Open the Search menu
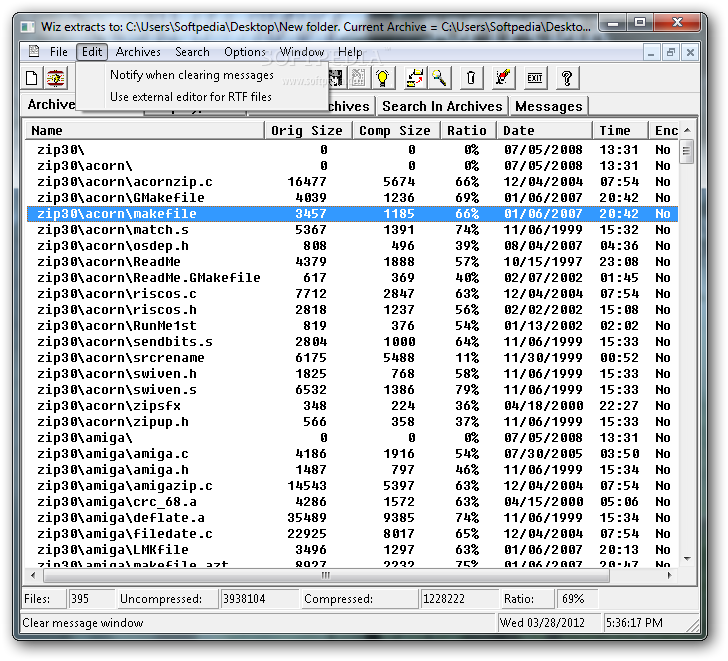The width and height of the screenshot is (728, 661). coord(192,52)
